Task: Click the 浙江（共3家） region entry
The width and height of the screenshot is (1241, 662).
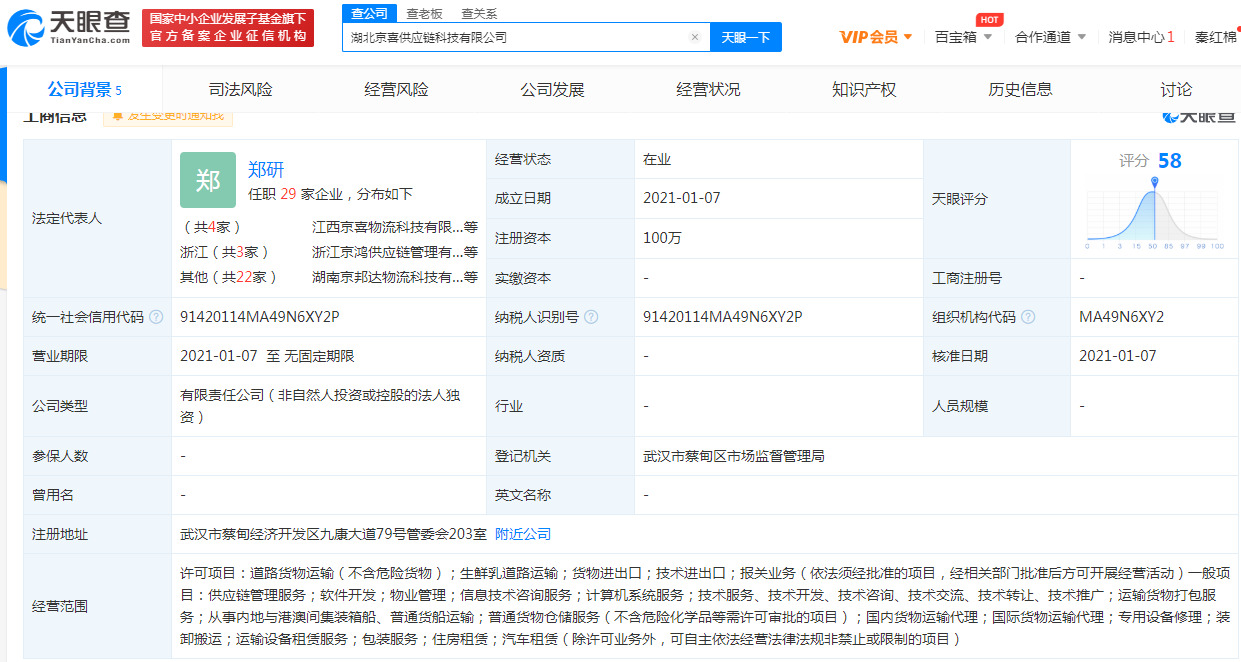Action: pyautogui.click(x=225, y=252)
